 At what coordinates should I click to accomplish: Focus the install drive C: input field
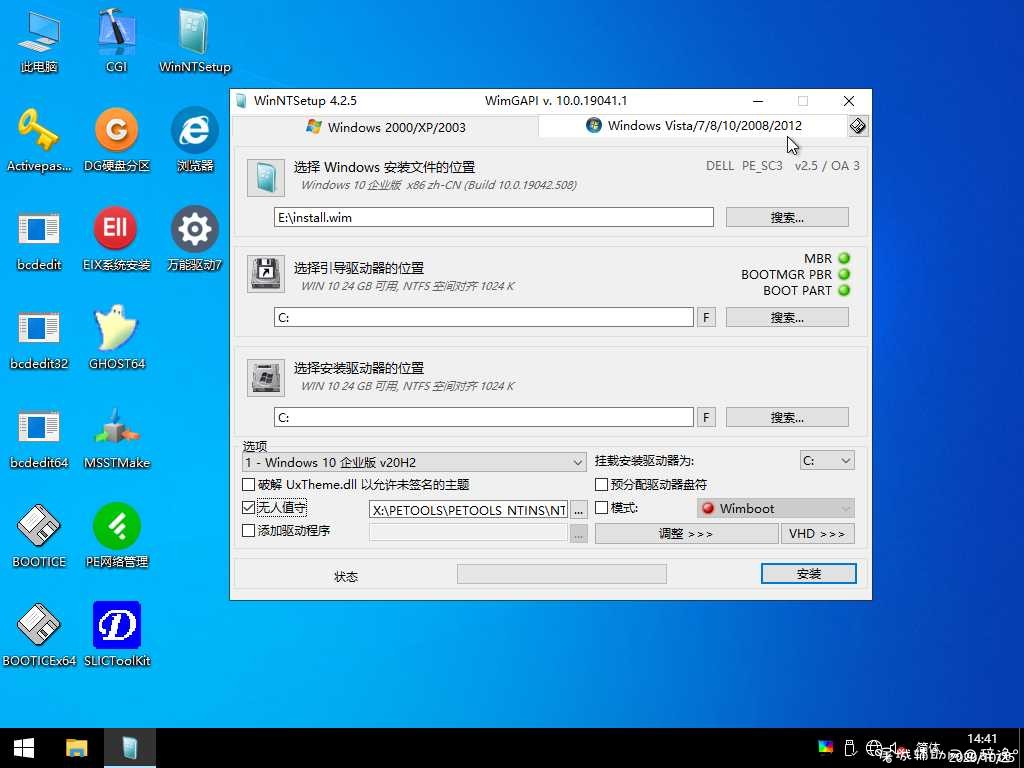[484, 417]
